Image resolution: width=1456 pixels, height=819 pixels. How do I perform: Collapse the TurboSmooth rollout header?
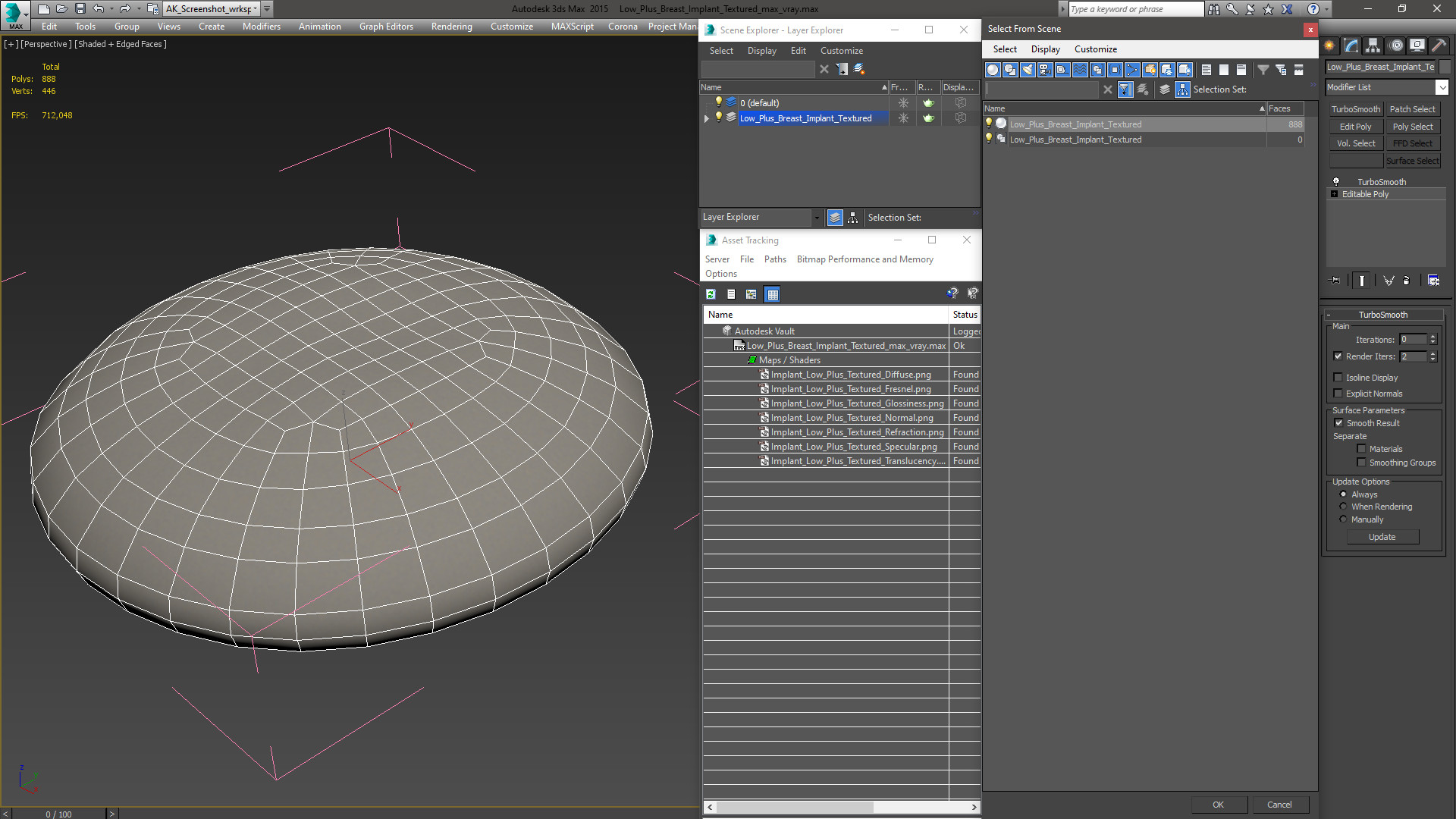(x=1383, y=315)
